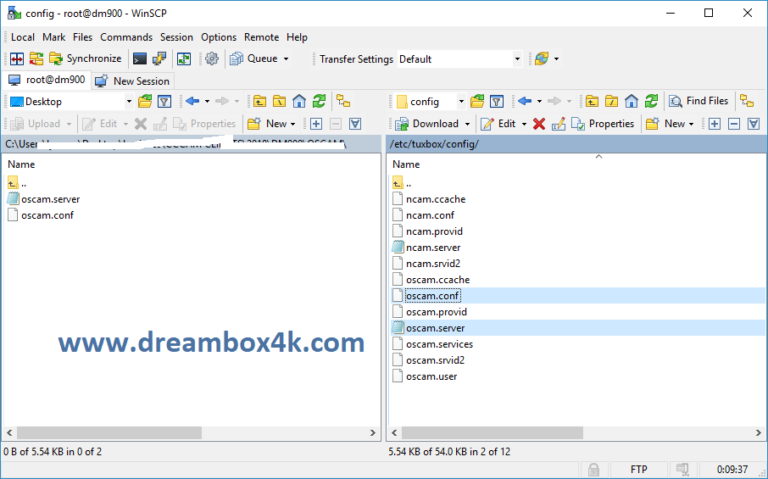Go to remote home directory icon
This screenshot has height=479, width=768.
tap(631, 101)
